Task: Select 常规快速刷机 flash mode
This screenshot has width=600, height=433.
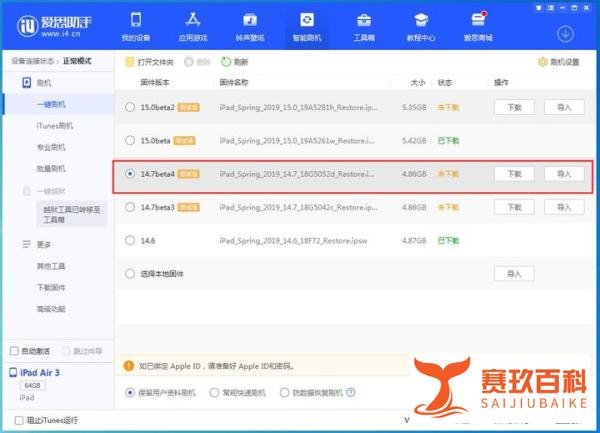Action: pyautogui.click(x=214, y=392)
